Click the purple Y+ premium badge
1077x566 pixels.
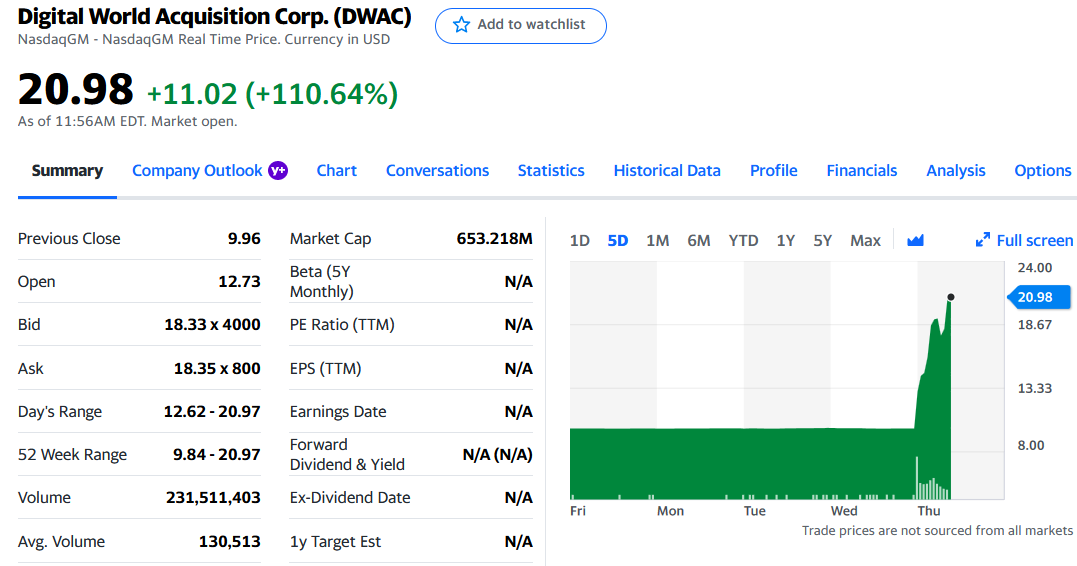tap(278, 170)
